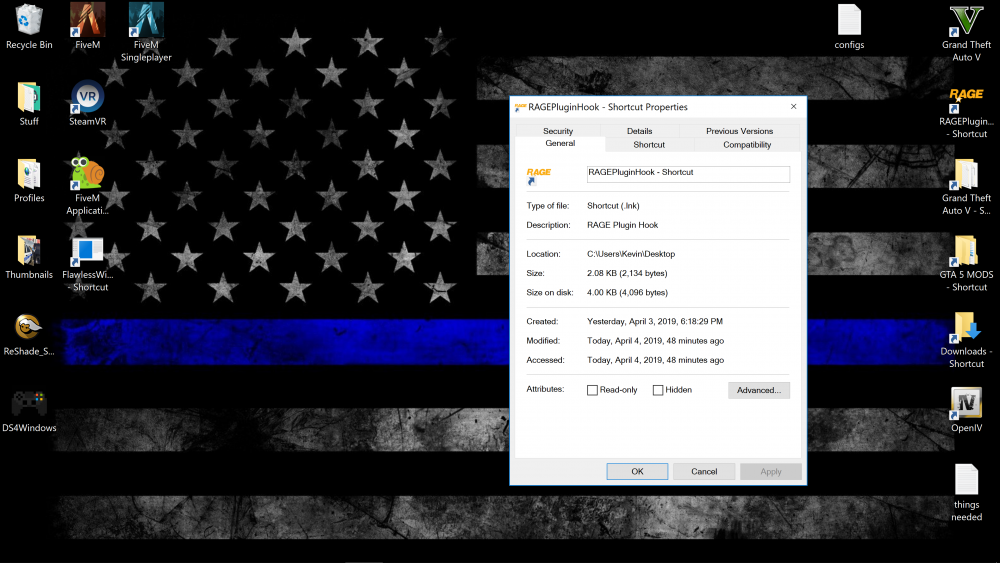Open the Shortcut tab
This screenshot has height=563, width=1000.
(649, 145)
